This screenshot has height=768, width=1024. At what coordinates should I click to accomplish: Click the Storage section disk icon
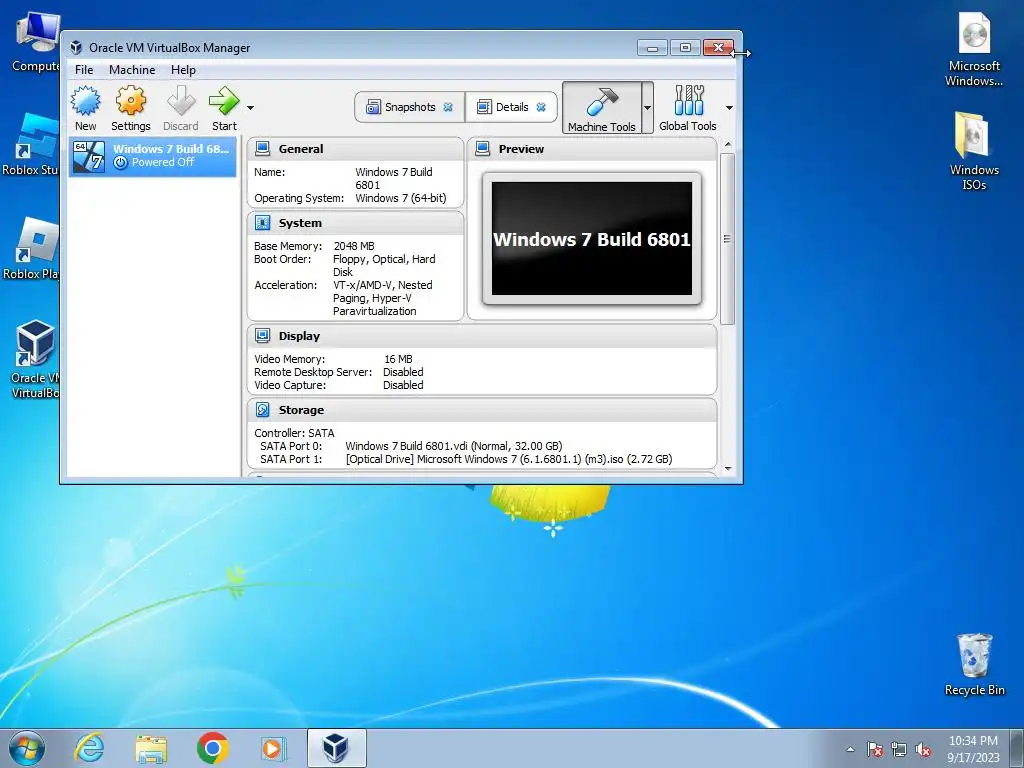(x=263, y=409)
